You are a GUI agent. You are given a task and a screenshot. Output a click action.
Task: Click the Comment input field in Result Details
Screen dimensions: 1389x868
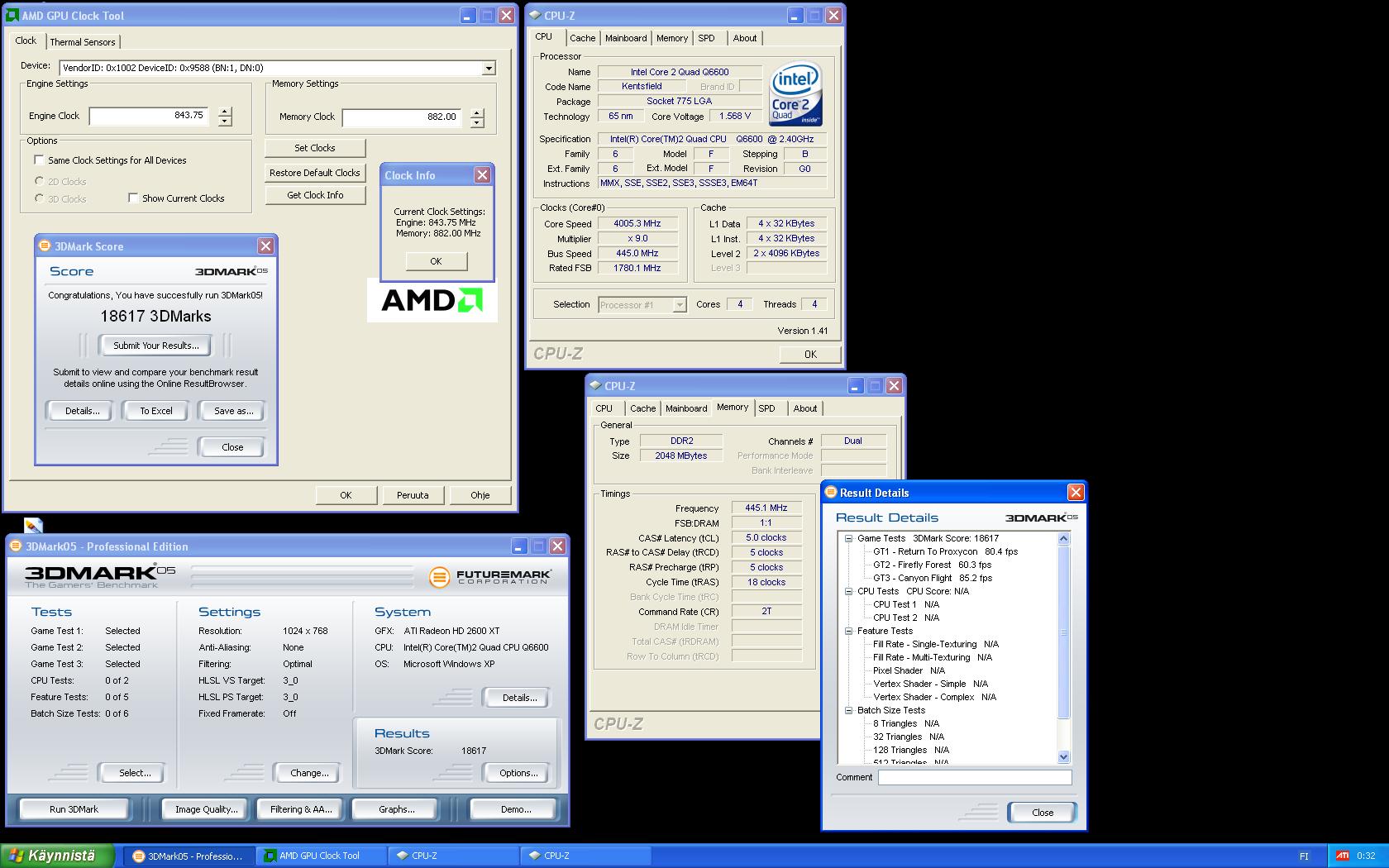(x=975, y=777)
